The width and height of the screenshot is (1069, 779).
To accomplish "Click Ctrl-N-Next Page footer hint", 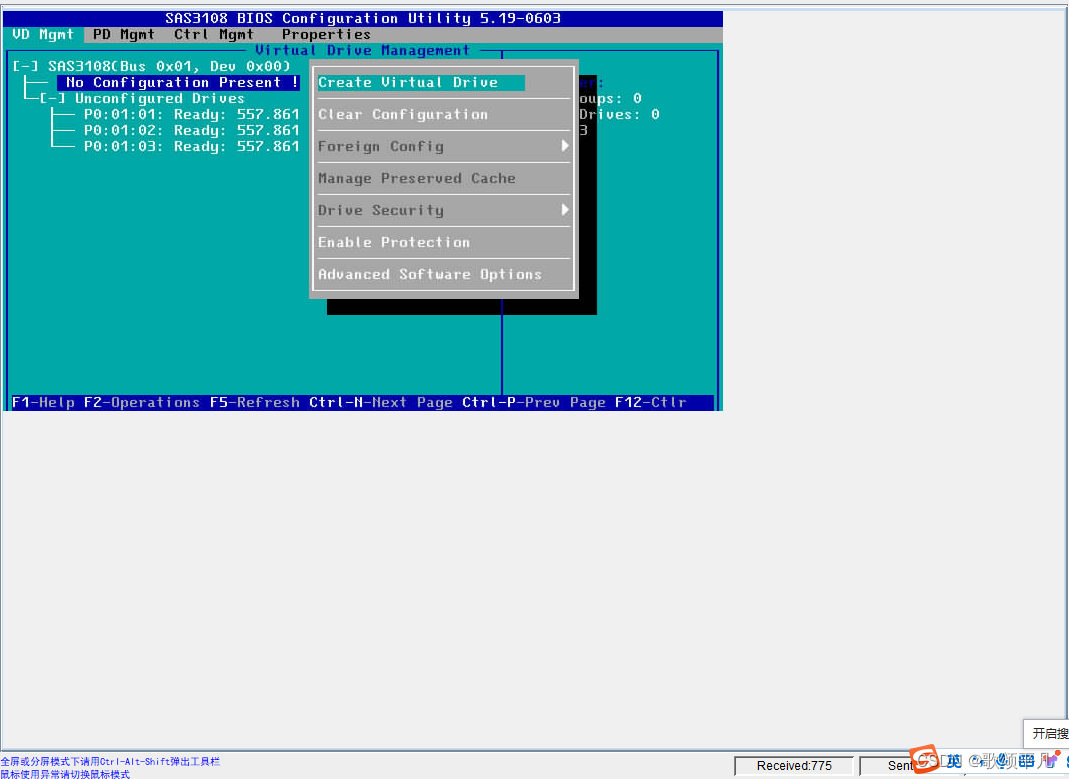I will (380, 402).
